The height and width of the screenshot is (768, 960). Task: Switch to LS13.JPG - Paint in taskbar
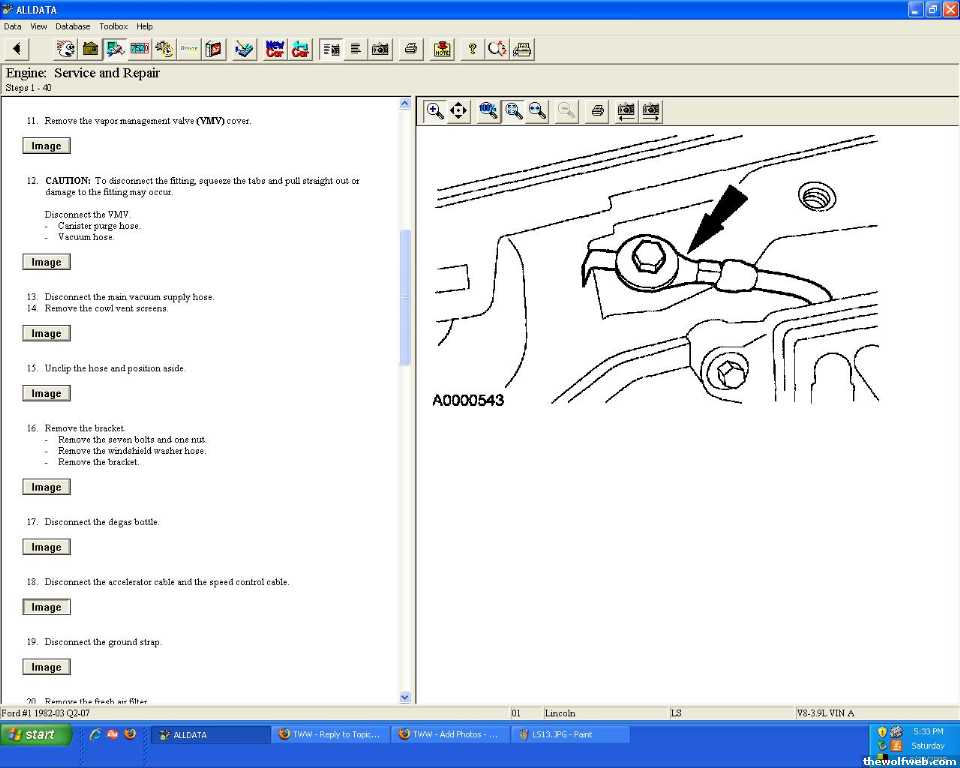pyautogui.click(x=570, y=734)
